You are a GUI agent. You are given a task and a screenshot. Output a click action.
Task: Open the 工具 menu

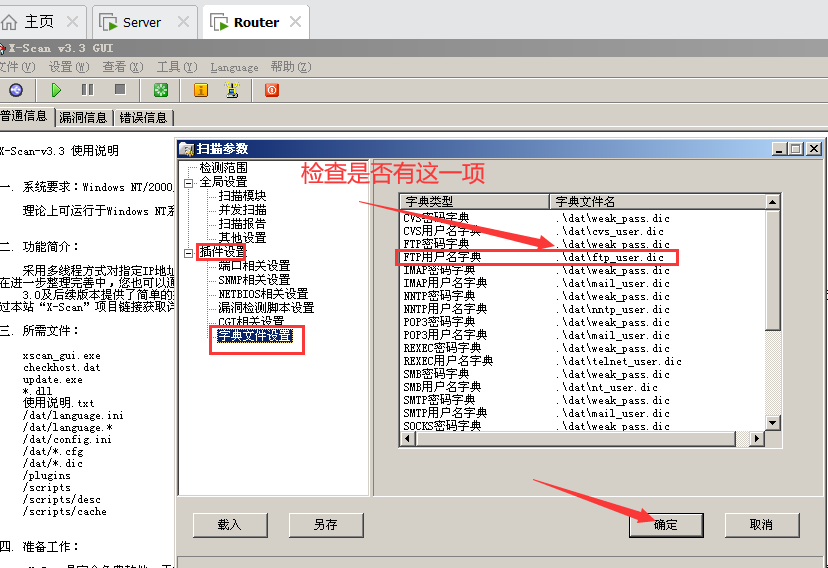177,67
